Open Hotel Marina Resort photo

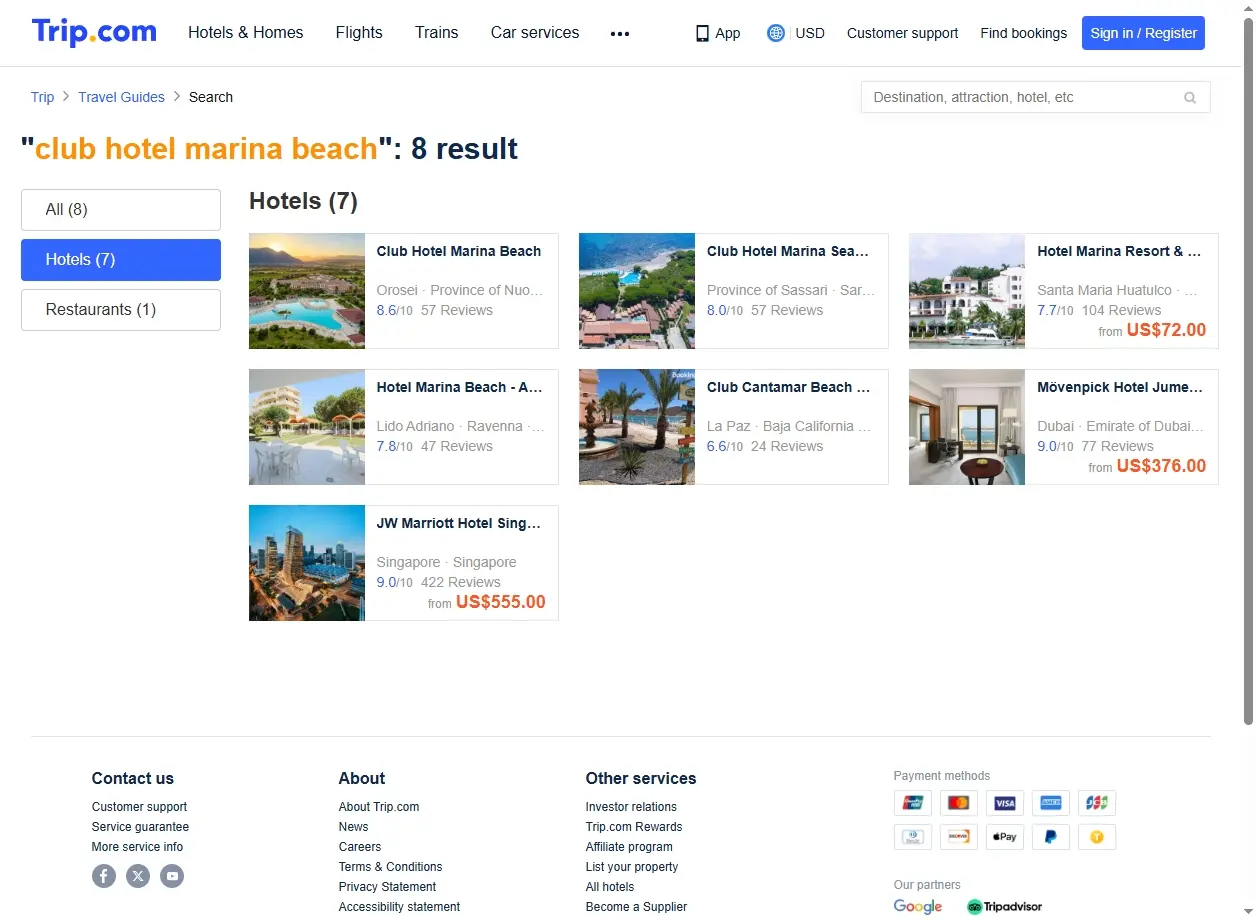coord(967,291)
